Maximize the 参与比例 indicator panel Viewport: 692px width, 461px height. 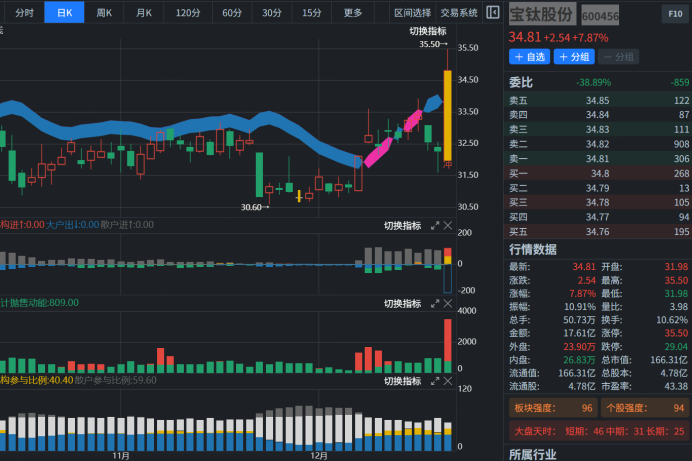click(435, 381)
